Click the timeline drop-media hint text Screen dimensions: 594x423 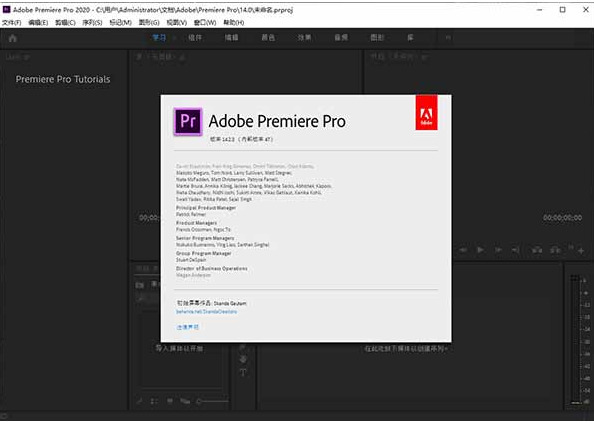click(406, 349)
